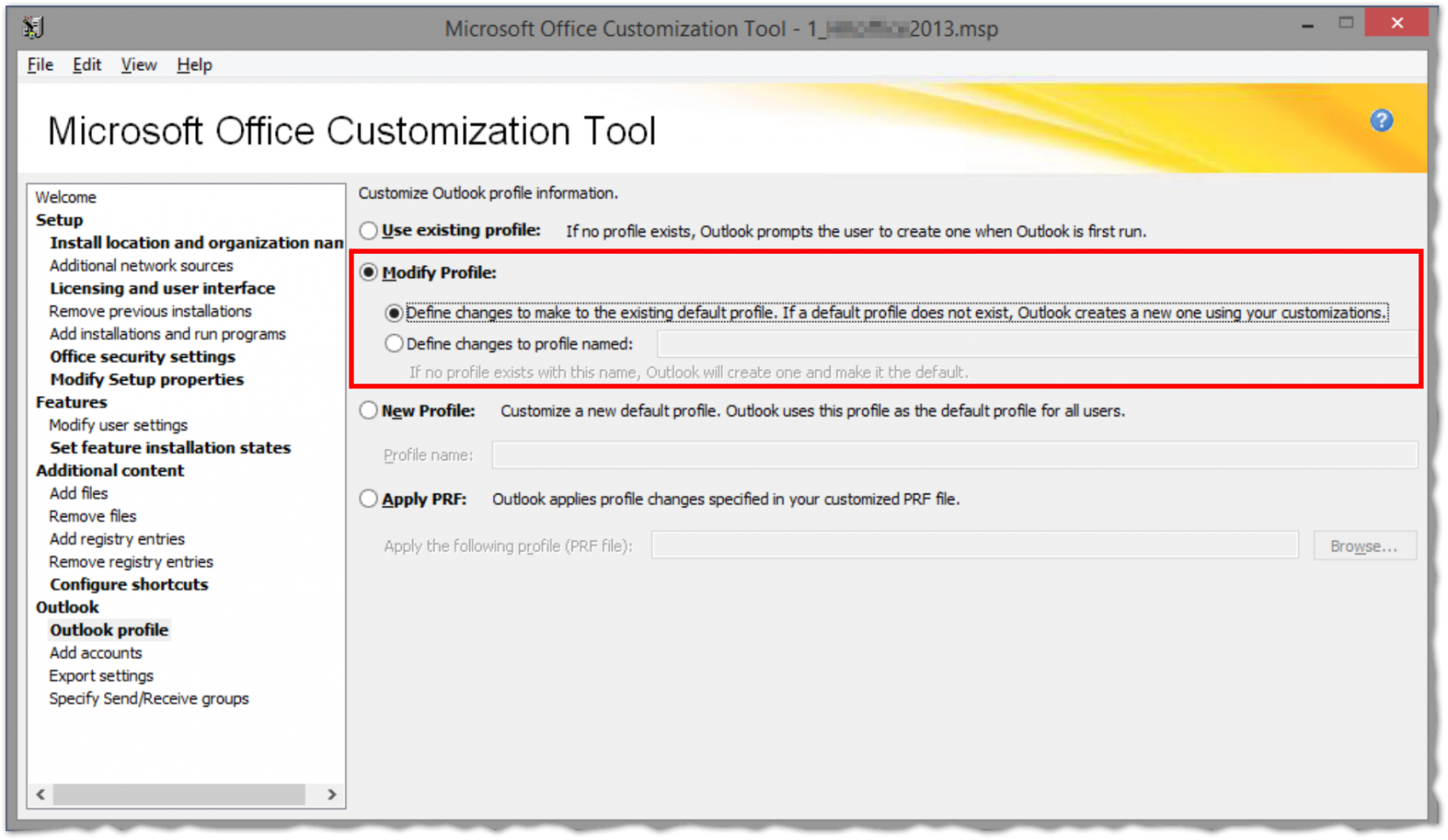This screenshot has width=1448, height=840.
Task: Select Outlook profile in navigation
Action: (x=109, y=629)
